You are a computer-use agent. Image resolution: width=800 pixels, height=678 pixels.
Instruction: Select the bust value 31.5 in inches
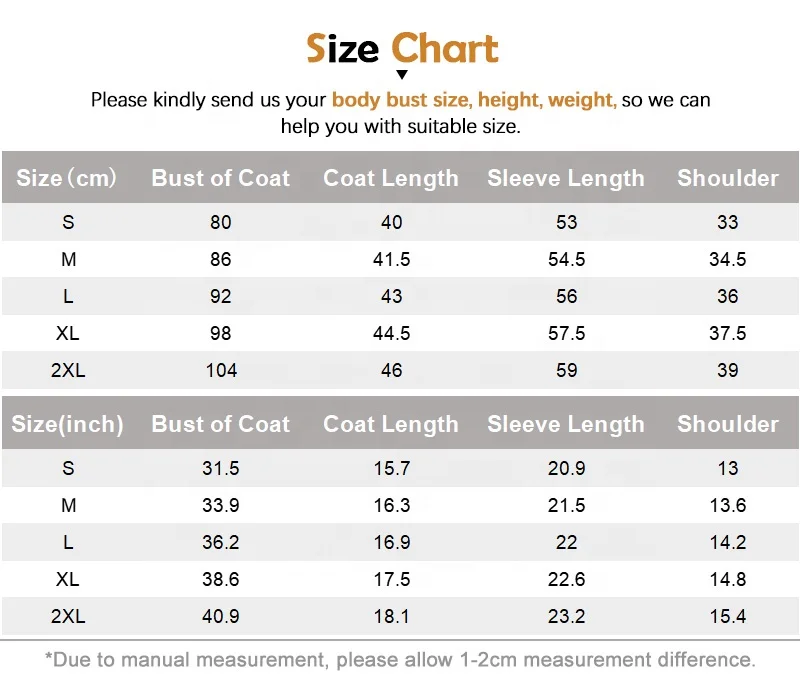tap(221, 468)
